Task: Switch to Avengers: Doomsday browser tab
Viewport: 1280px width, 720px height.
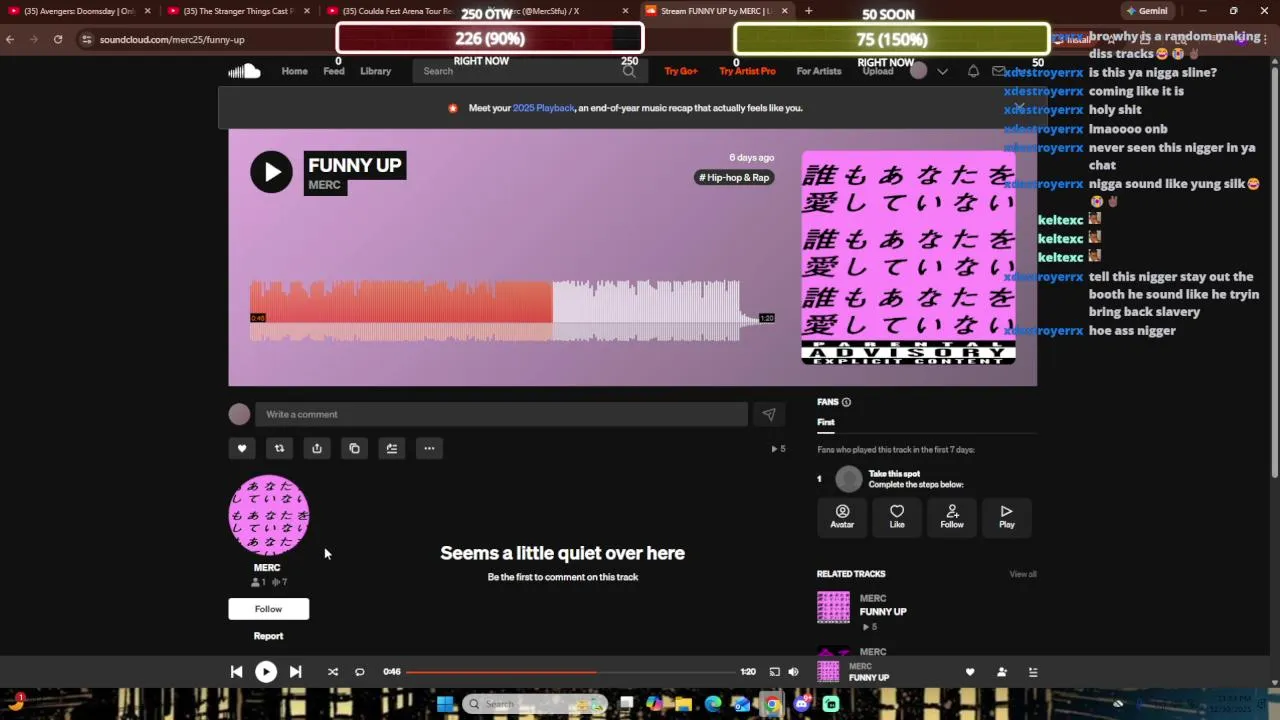Action: coord(80,11)
